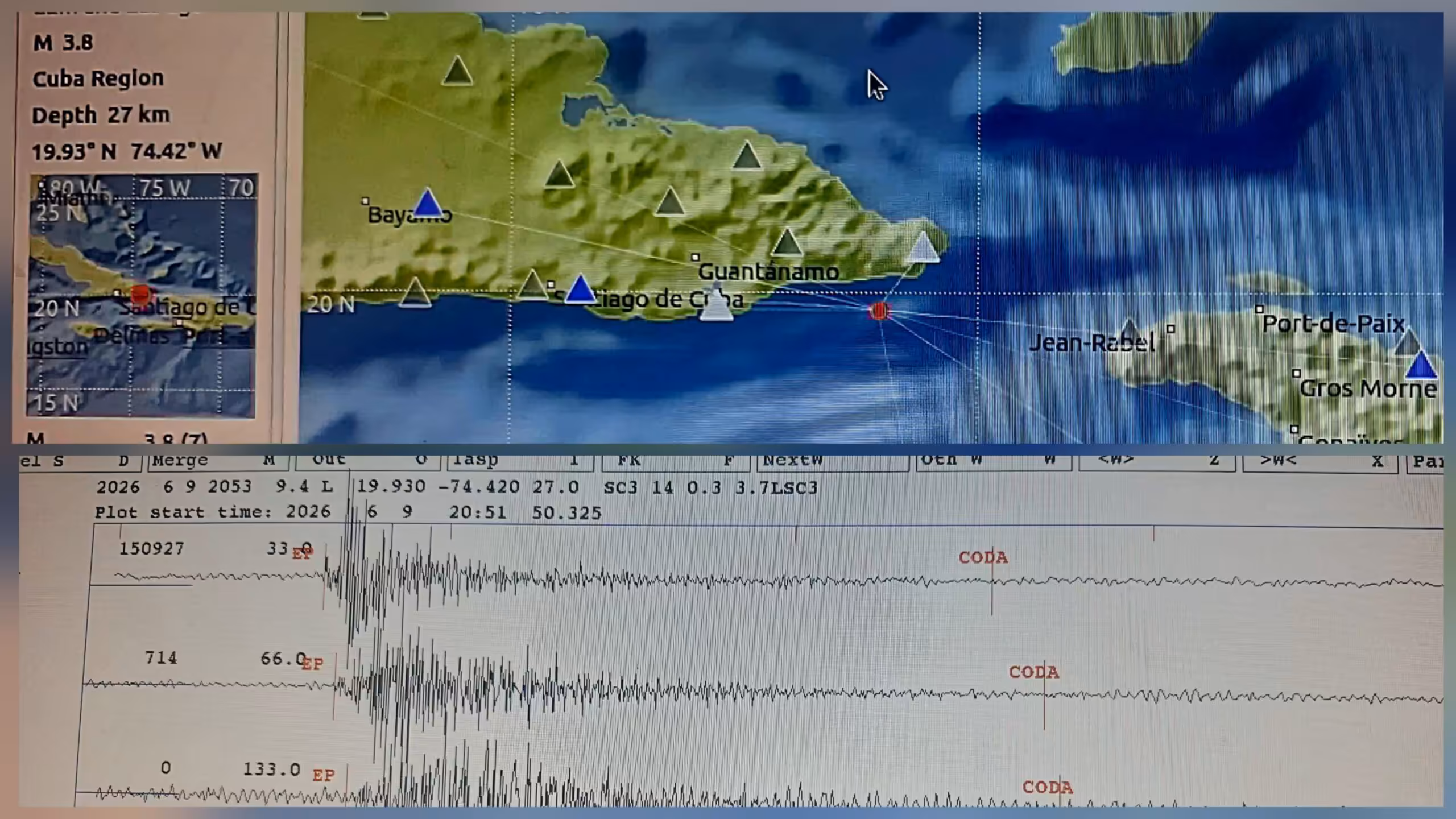Click the dark station triangle near Cuba's northeast coast
1456x819 pixels.
pos(747,155)
